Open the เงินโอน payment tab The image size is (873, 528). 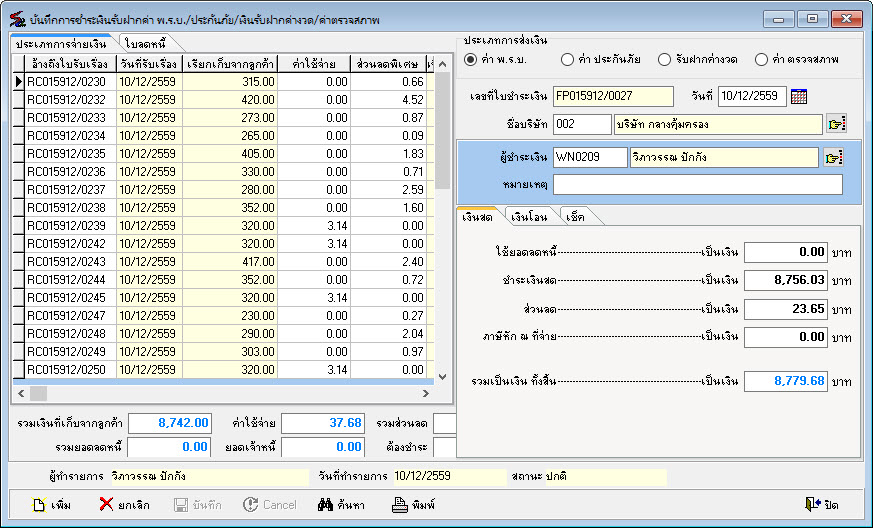pos(529,217)
